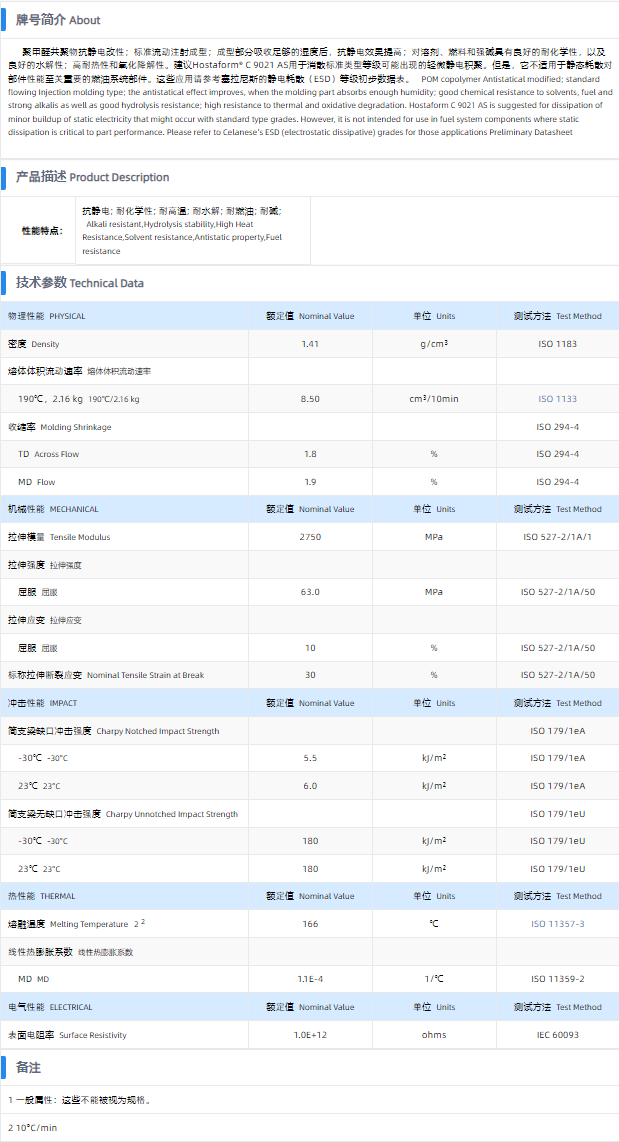This screenshot has height=1142, width=619.
Task: Click the IEC 60093 test method entry
Action: (x=558, y=1035)
